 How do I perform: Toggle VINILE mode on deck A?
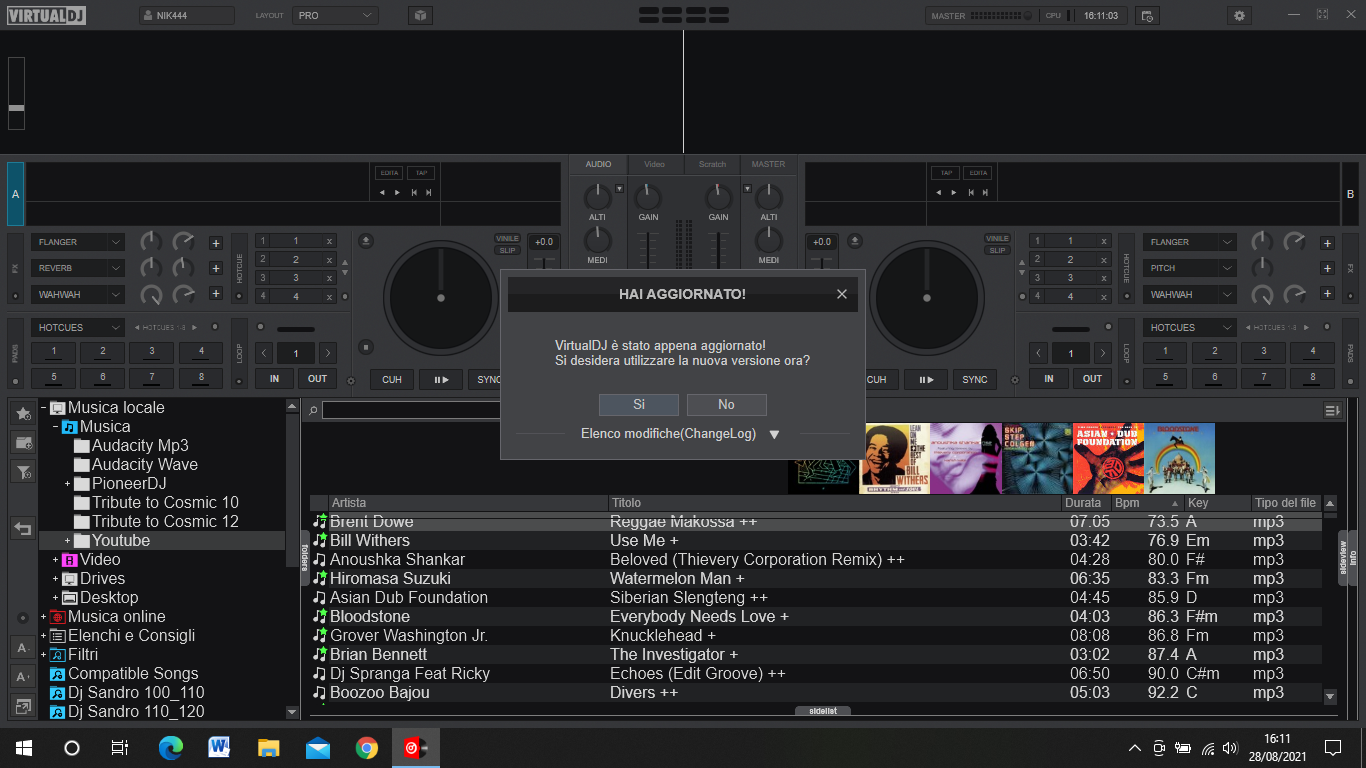coord(508,238)
